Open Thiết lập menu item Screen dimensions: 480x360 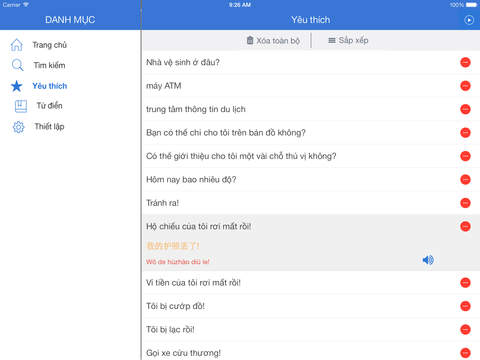point(49,127)
